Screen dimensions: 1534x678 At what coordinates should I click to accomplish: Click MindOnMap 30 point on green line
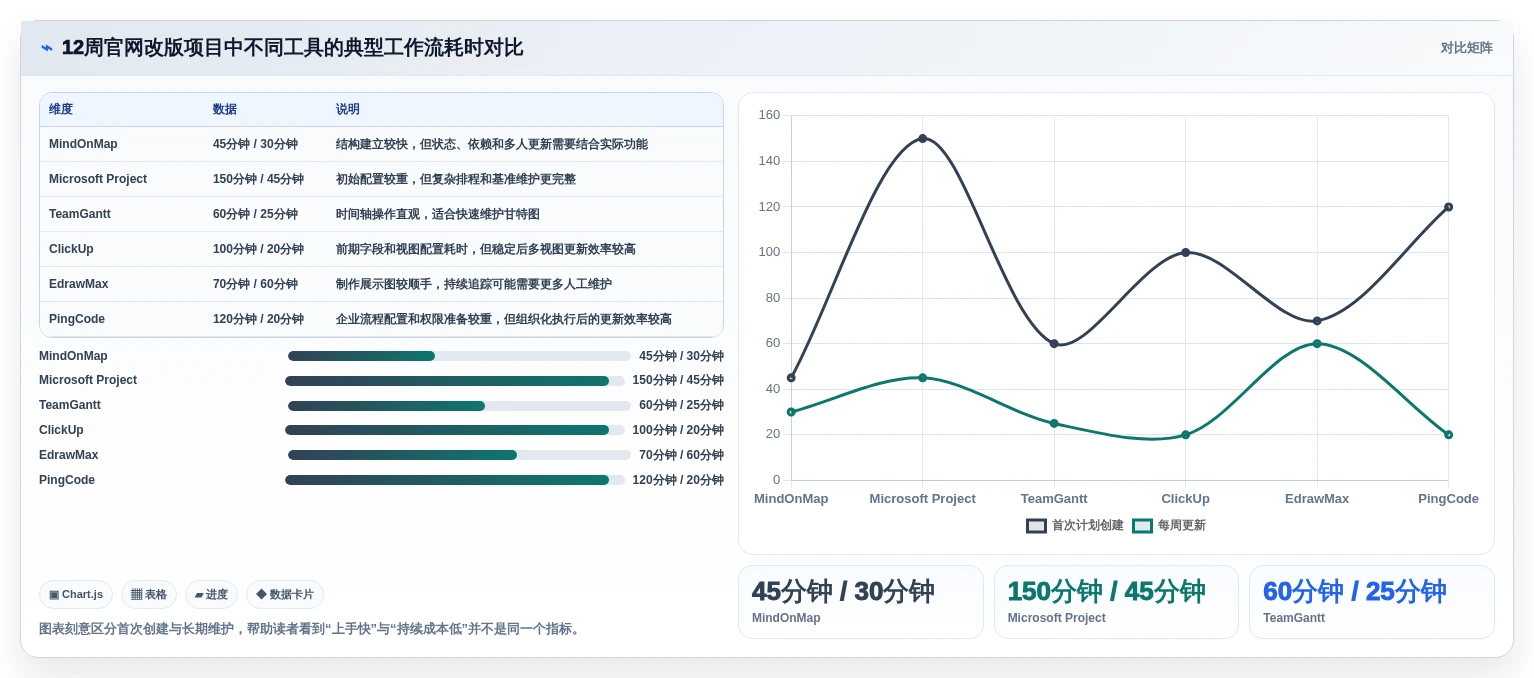tap(791, 412)
